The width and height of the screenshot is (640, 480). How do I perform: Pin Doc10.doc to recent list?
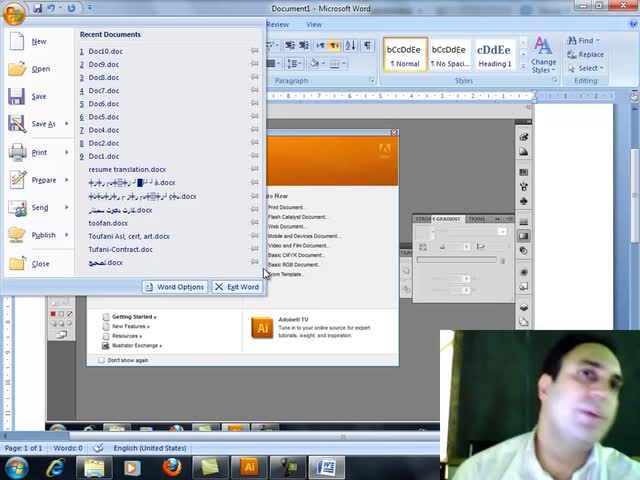(255, 51)
